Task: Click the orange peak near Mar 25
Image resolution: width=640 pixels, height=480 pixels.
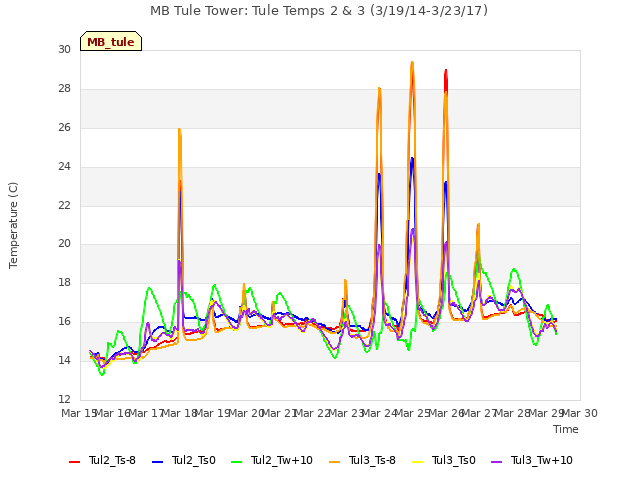Action: click(412, 64)
